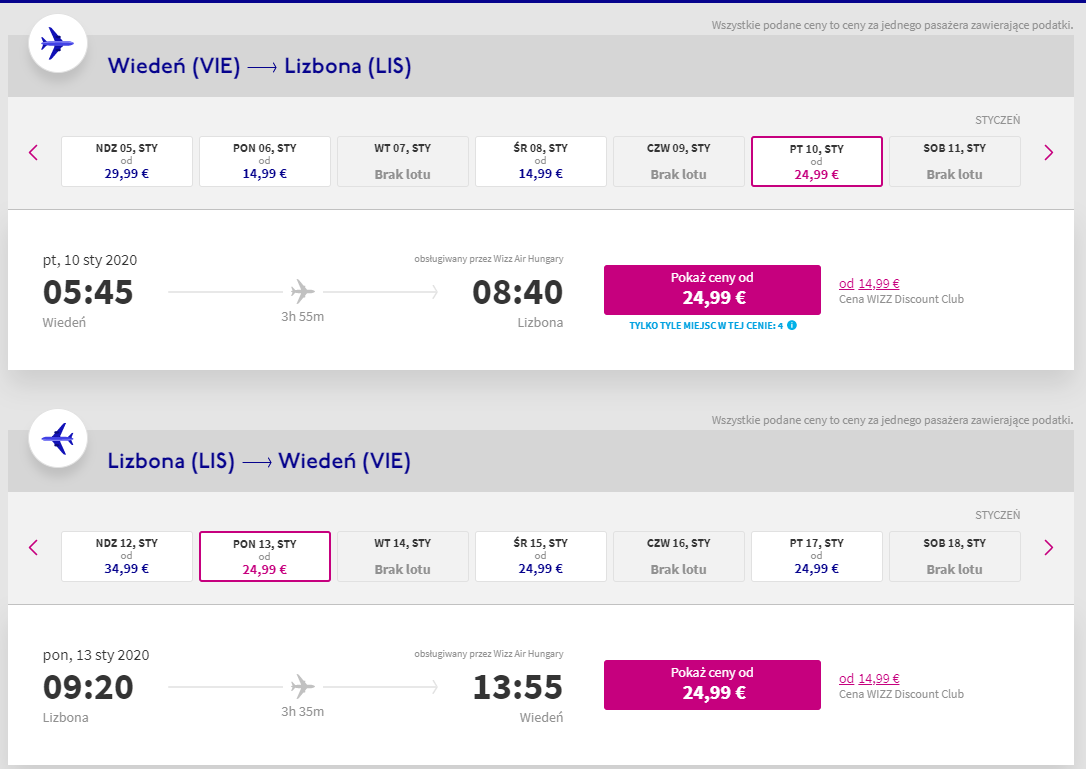Open the seats-left info icon

792,325
